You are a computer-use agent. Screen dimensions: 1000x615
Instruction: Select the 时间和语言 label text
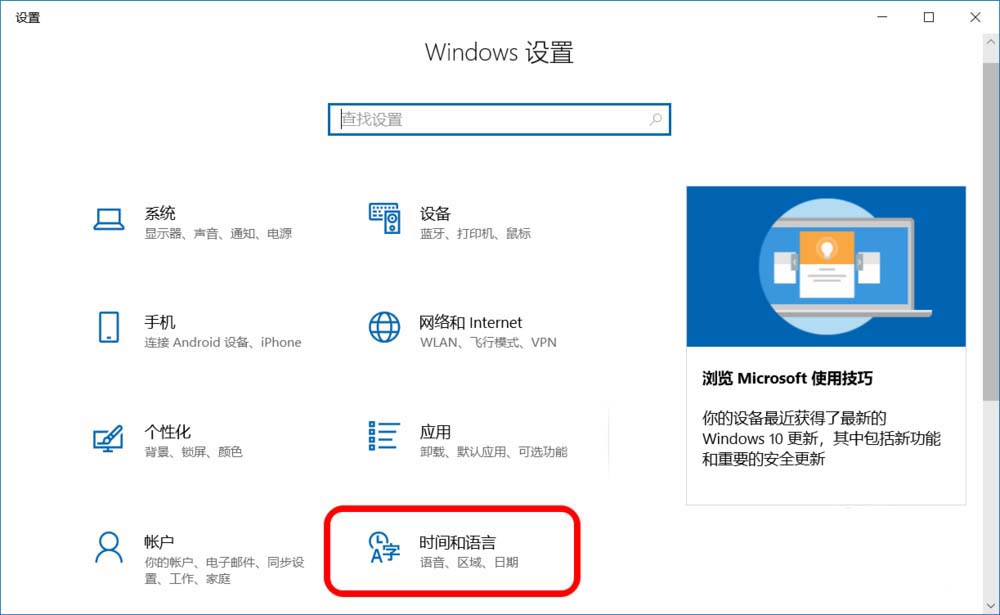pos(457,542)
